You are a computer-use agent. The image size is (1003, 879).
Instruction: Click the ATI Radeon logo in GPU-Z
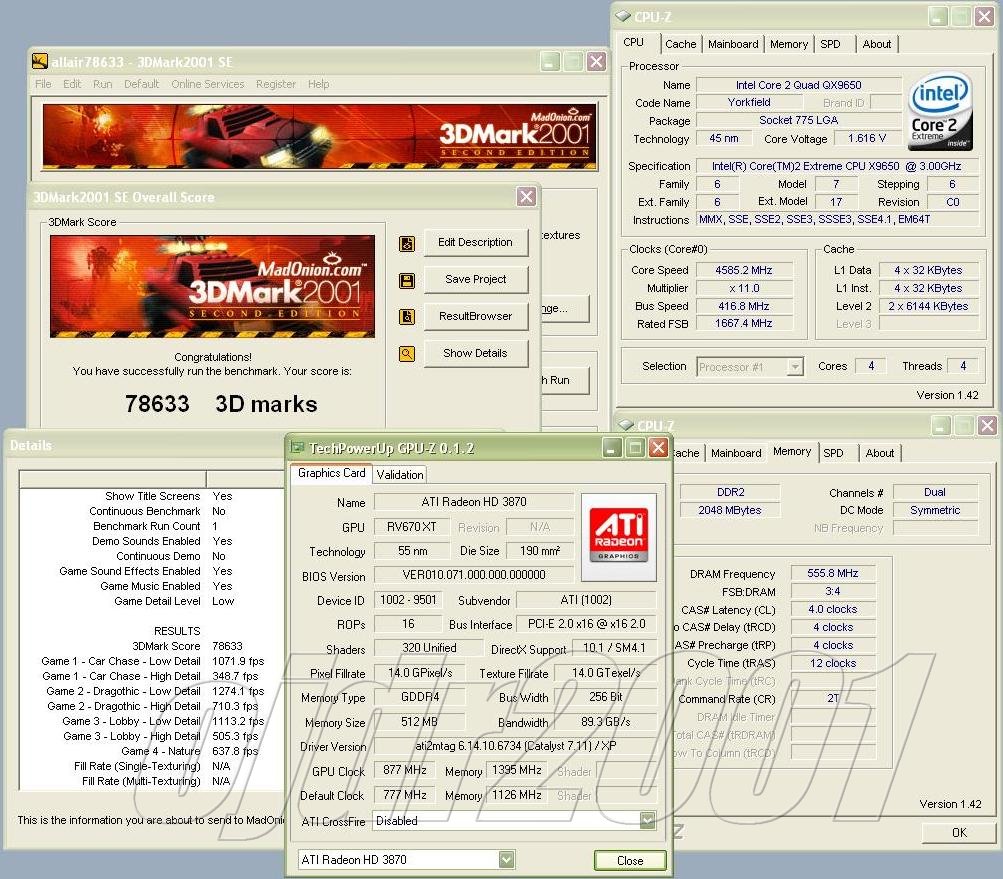tap(619, 537)
